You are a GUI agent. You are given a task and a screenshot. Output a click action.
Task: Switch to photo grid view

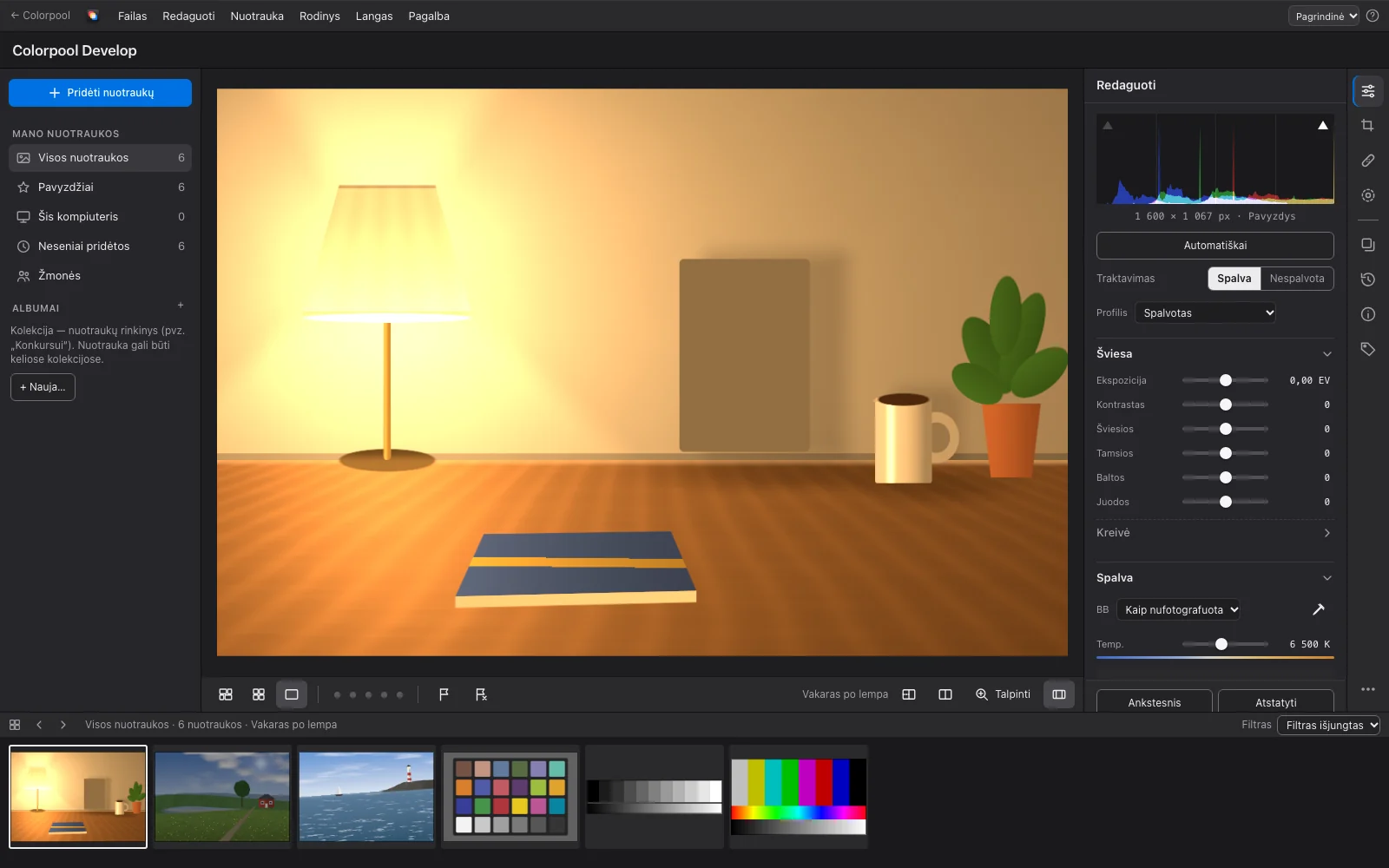(226, 694)
